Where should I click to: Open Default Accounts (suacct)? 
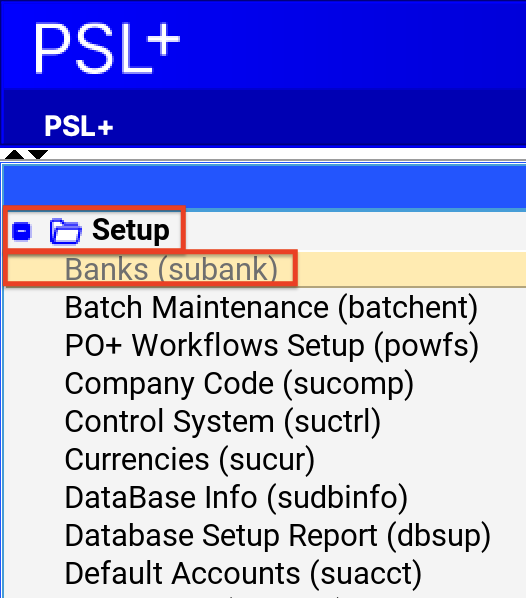(243, 574)
